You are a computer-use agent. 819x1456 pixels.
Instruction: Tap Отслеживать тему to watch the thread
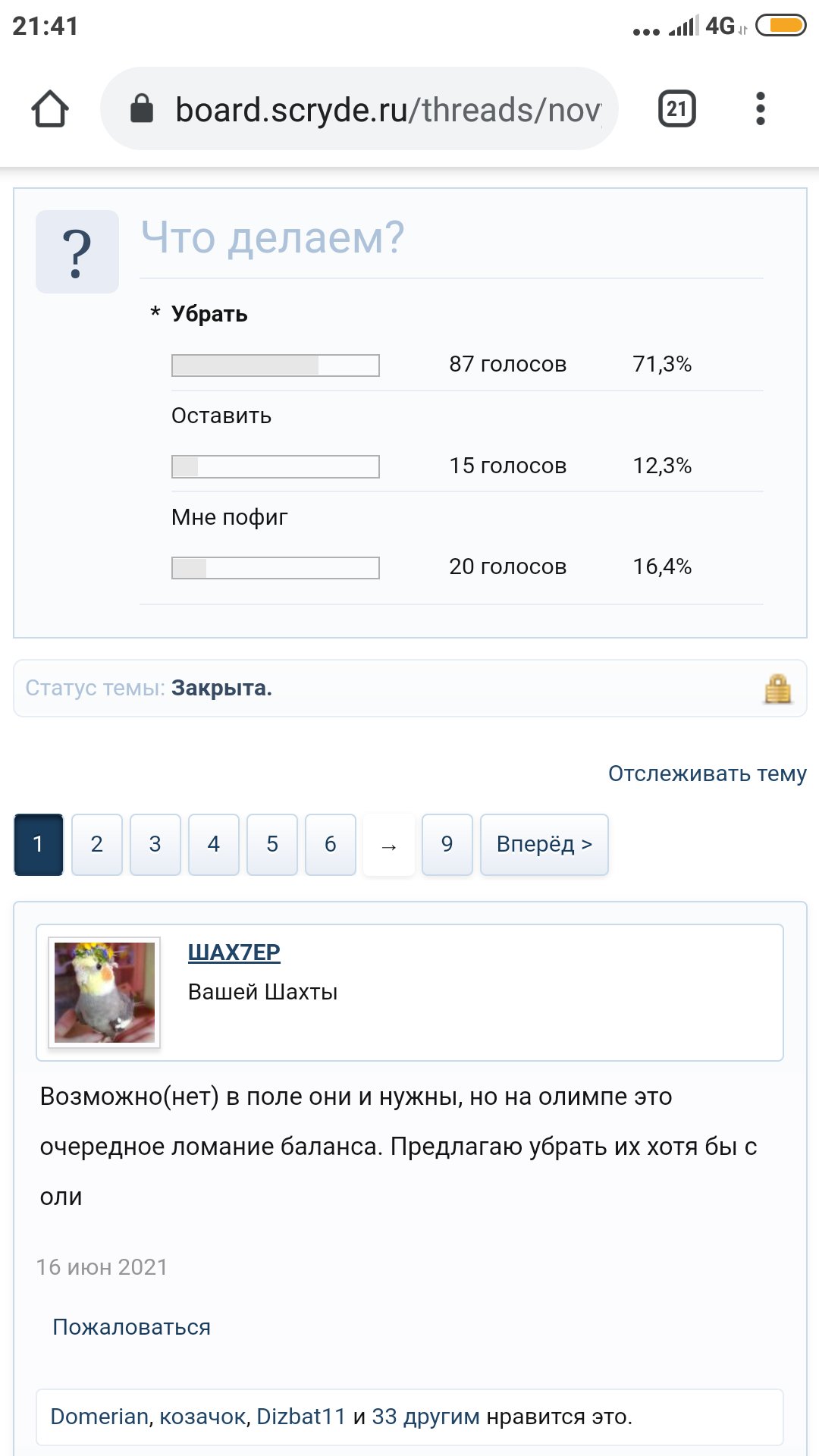pyautogui.click(x=707, y=773)
